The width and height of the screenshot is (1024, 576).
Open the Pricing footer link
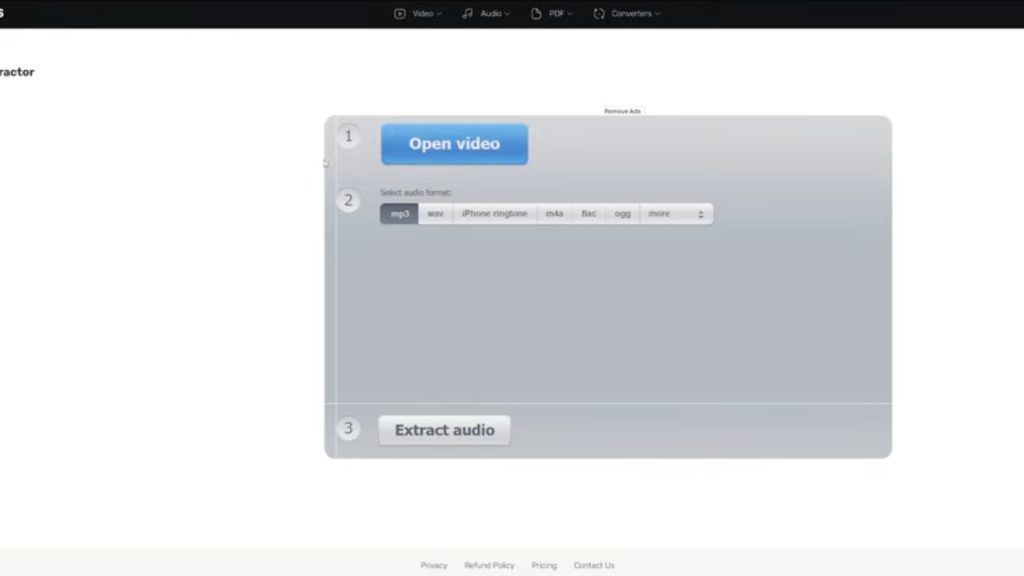coord(544,566)
